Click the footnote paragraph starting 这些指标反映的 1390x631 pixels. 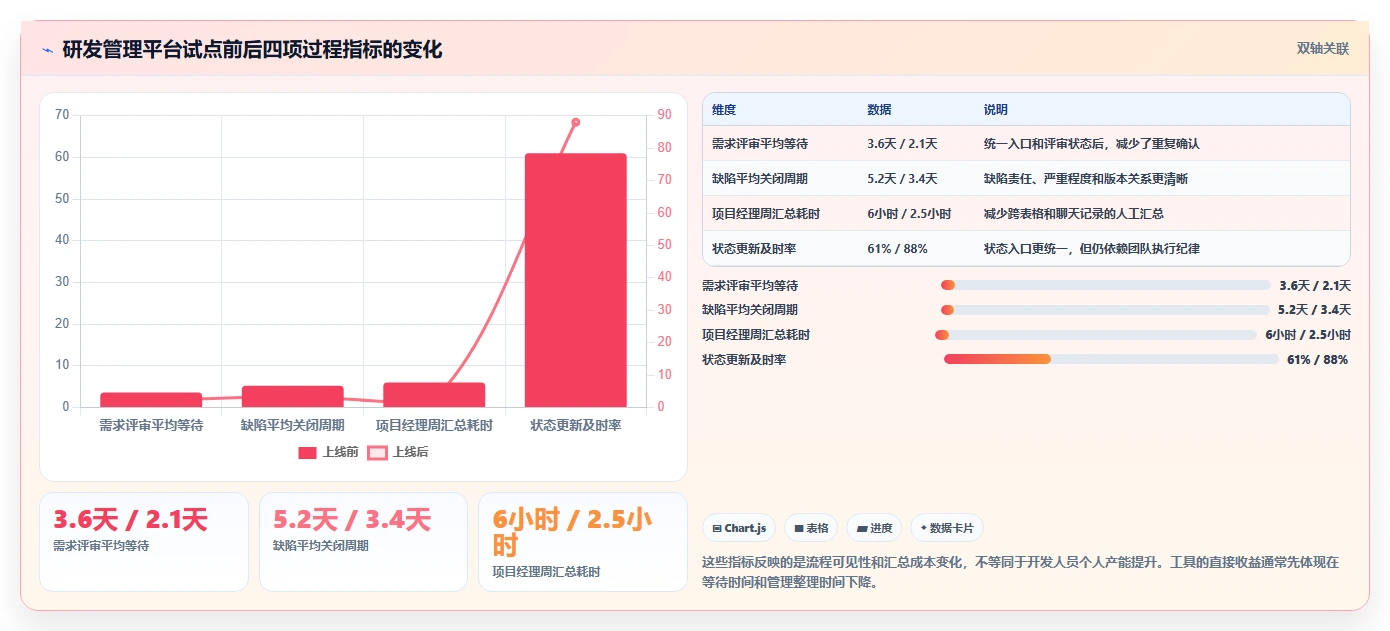pos(1021,572)
